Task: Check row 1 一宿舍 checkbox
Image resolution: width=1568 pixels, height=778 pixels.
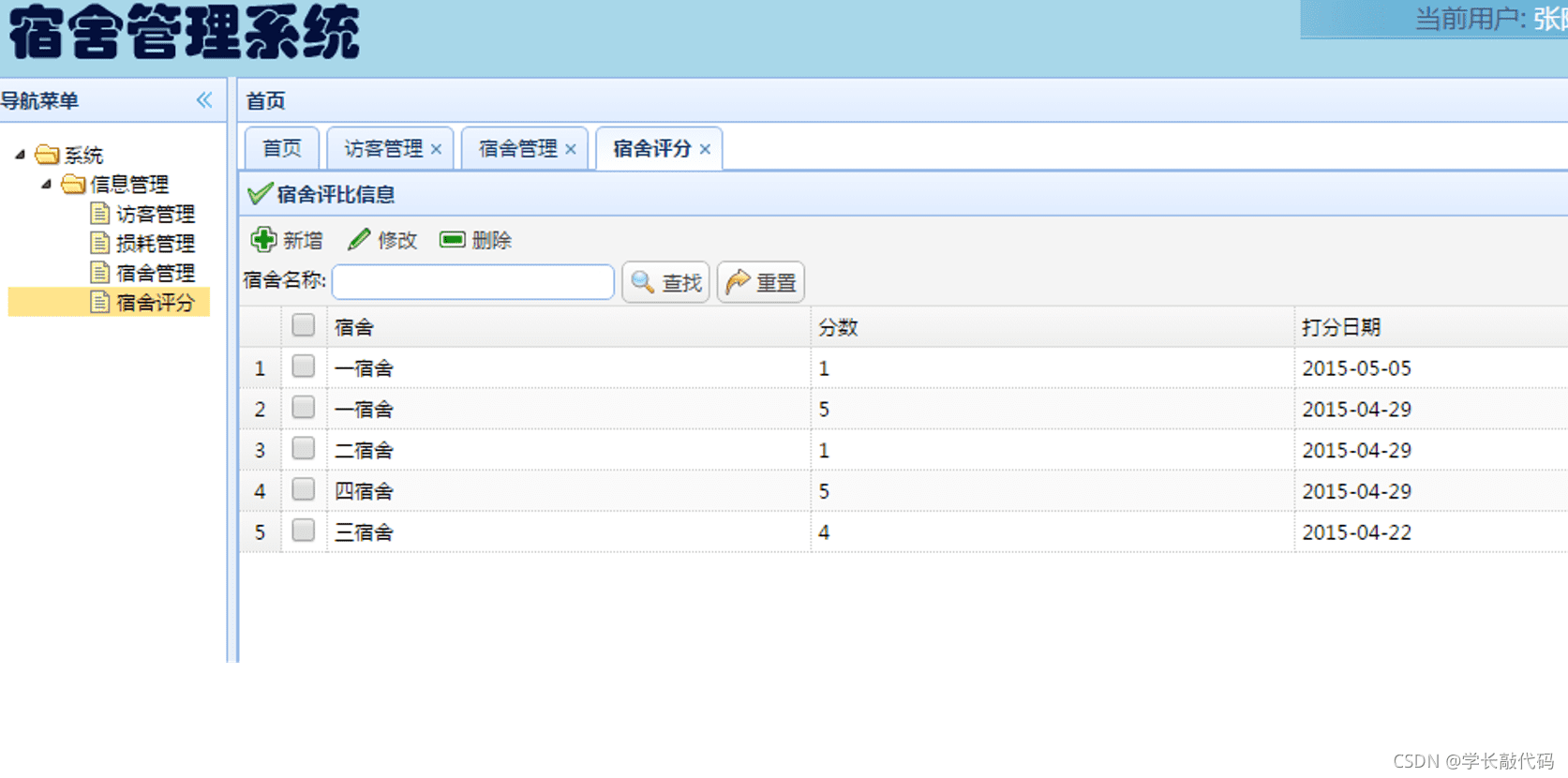Action: pos(303,367)
